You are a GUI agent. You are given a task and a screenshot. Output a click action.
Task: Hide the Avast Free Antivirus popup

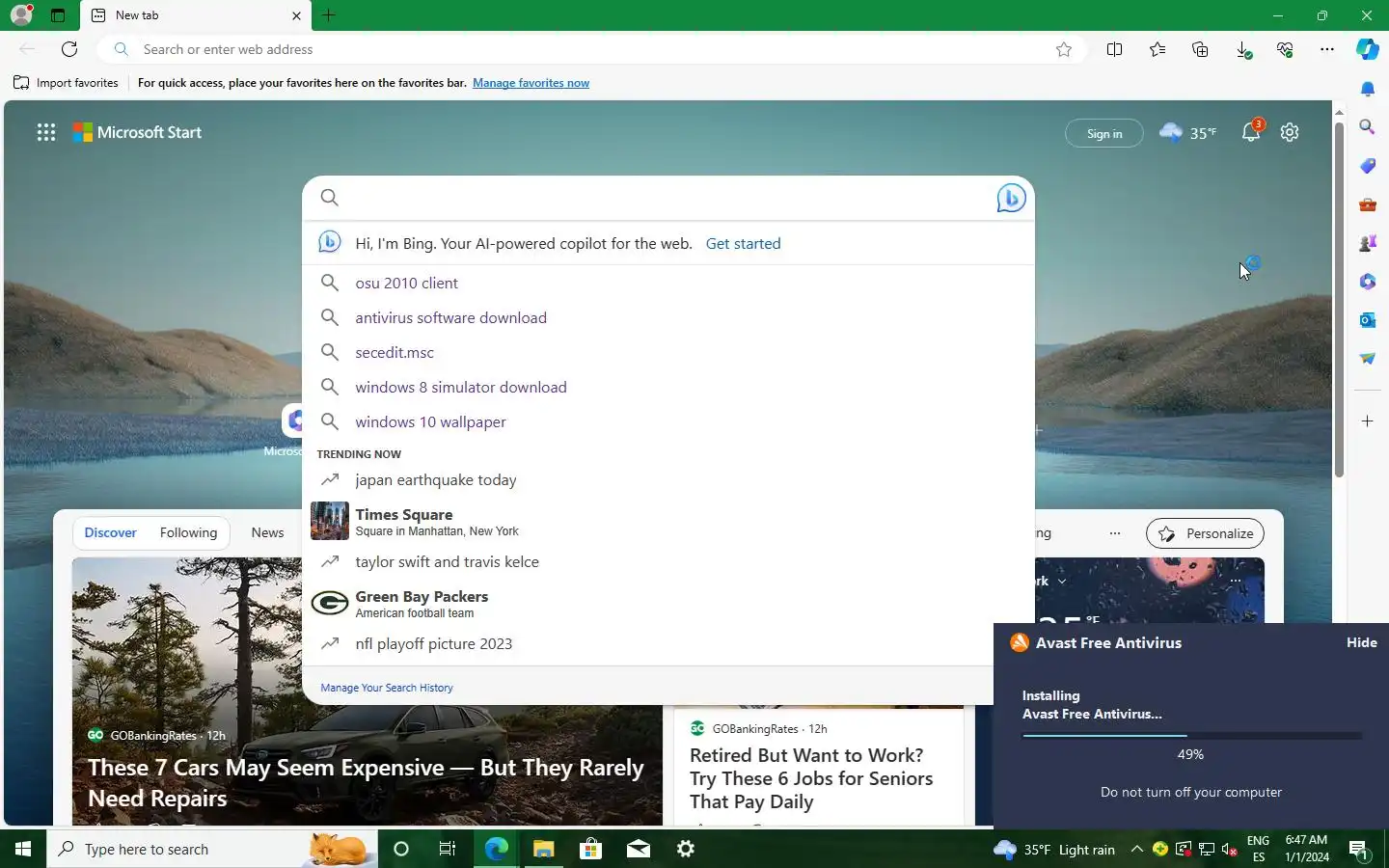(1362, 642)
